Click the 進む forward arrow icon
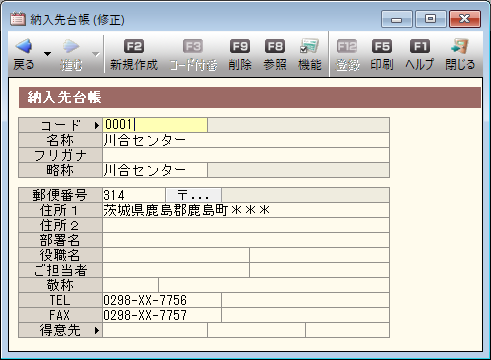 71,46
